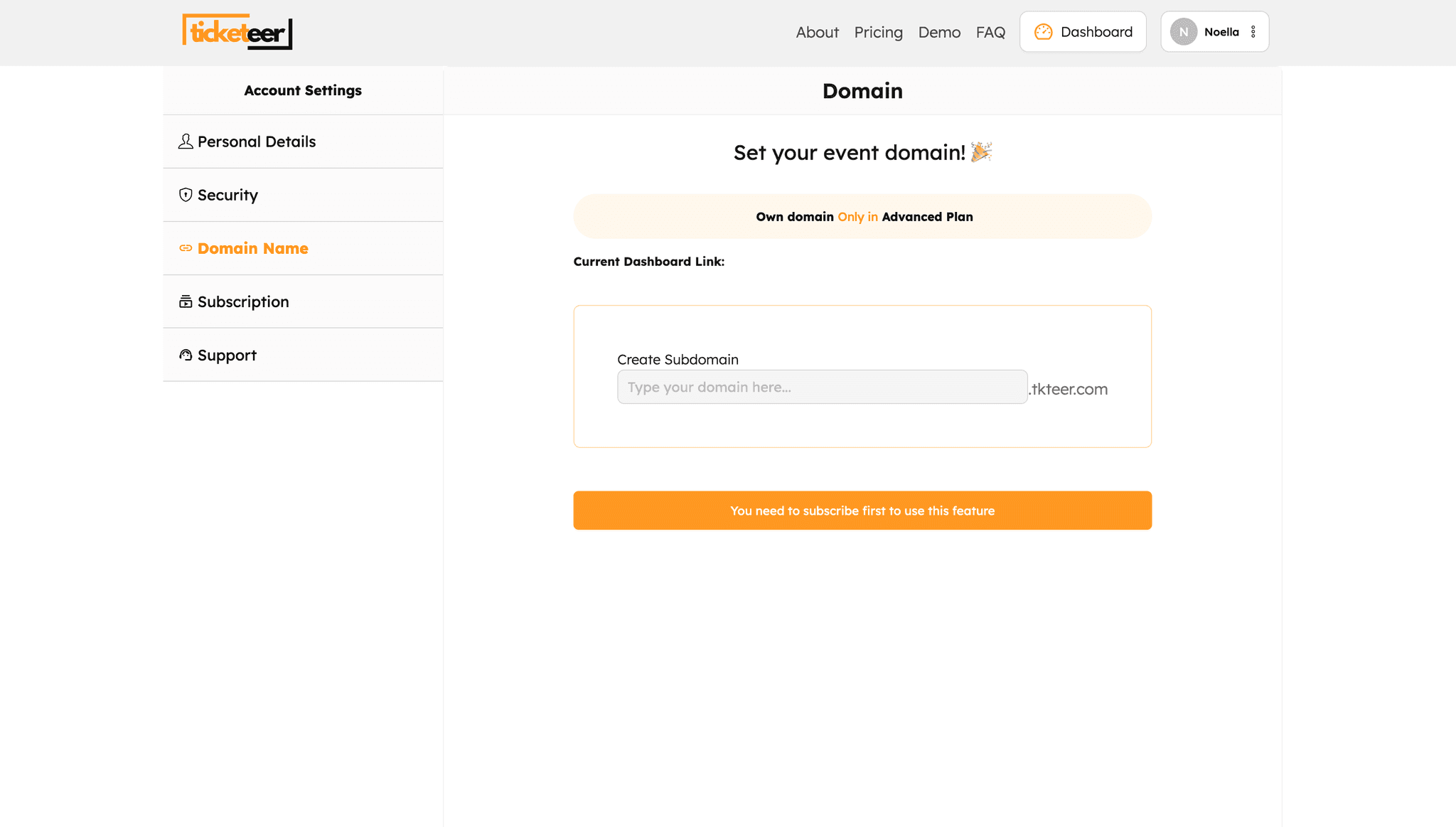1456x827 pixels.
Task: Click the Dashboard rocket icon
Action: click(x=1044, y=31)
